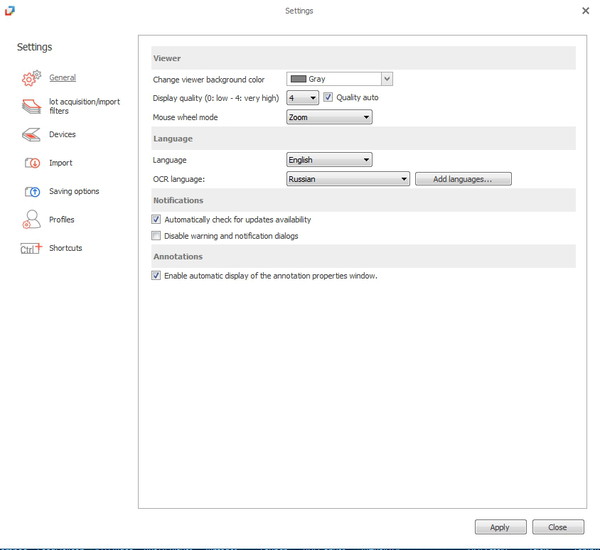Click the Add languages button

pyautogui.click(x=462, y=179)
